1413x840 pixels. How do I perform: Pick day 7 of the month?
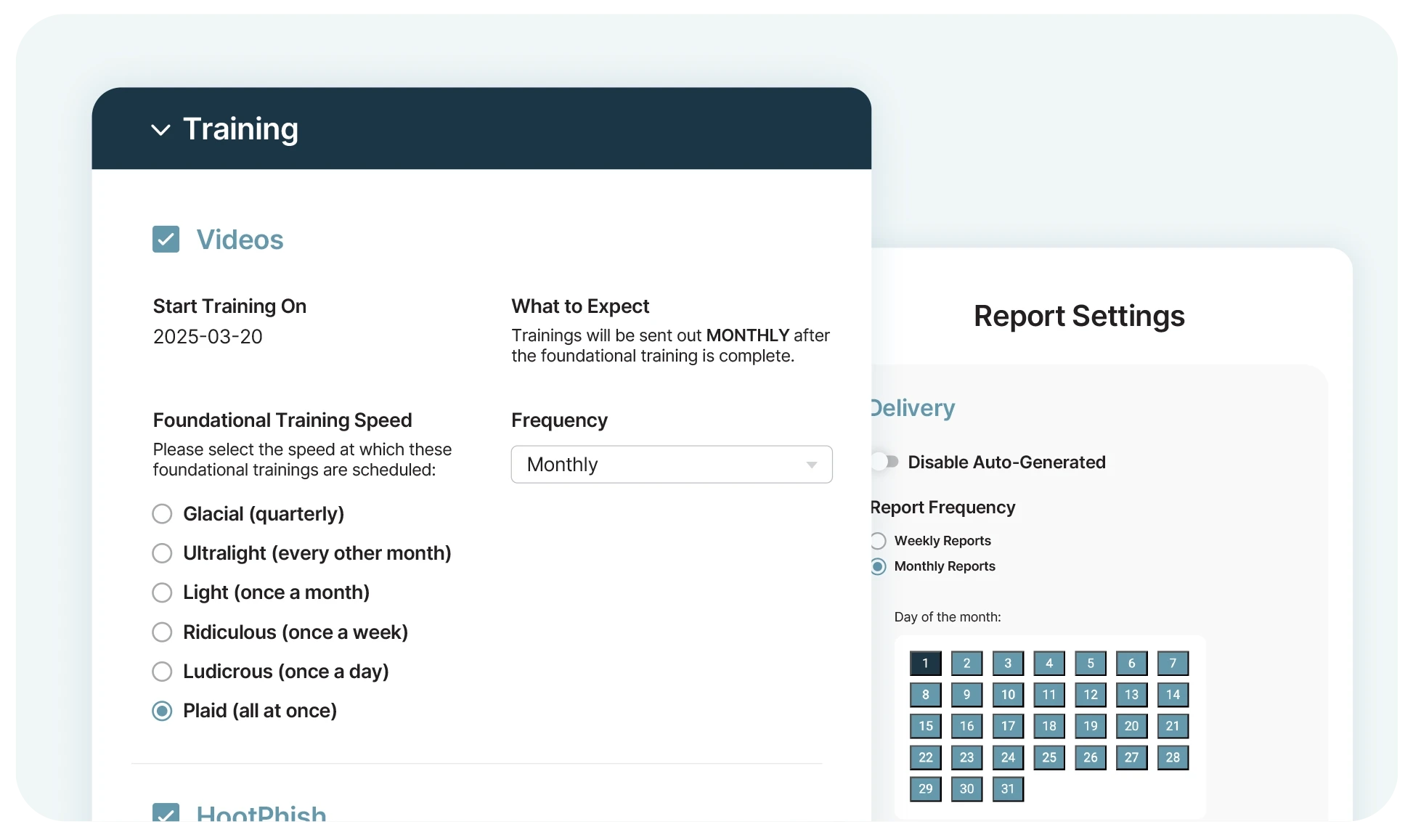point(1173,663)
